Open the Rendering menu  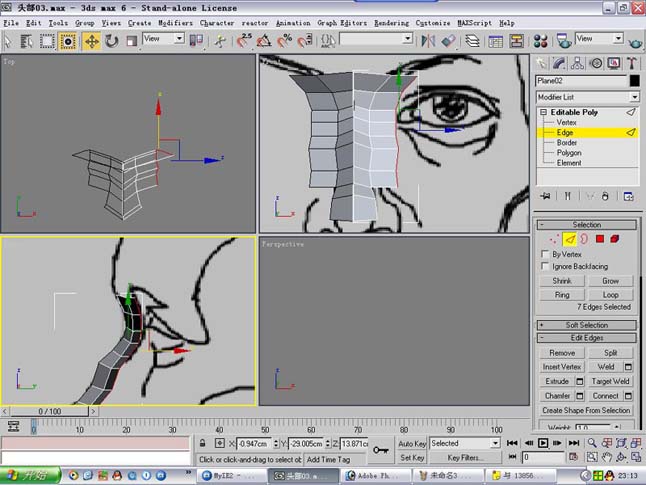point(392,23)
